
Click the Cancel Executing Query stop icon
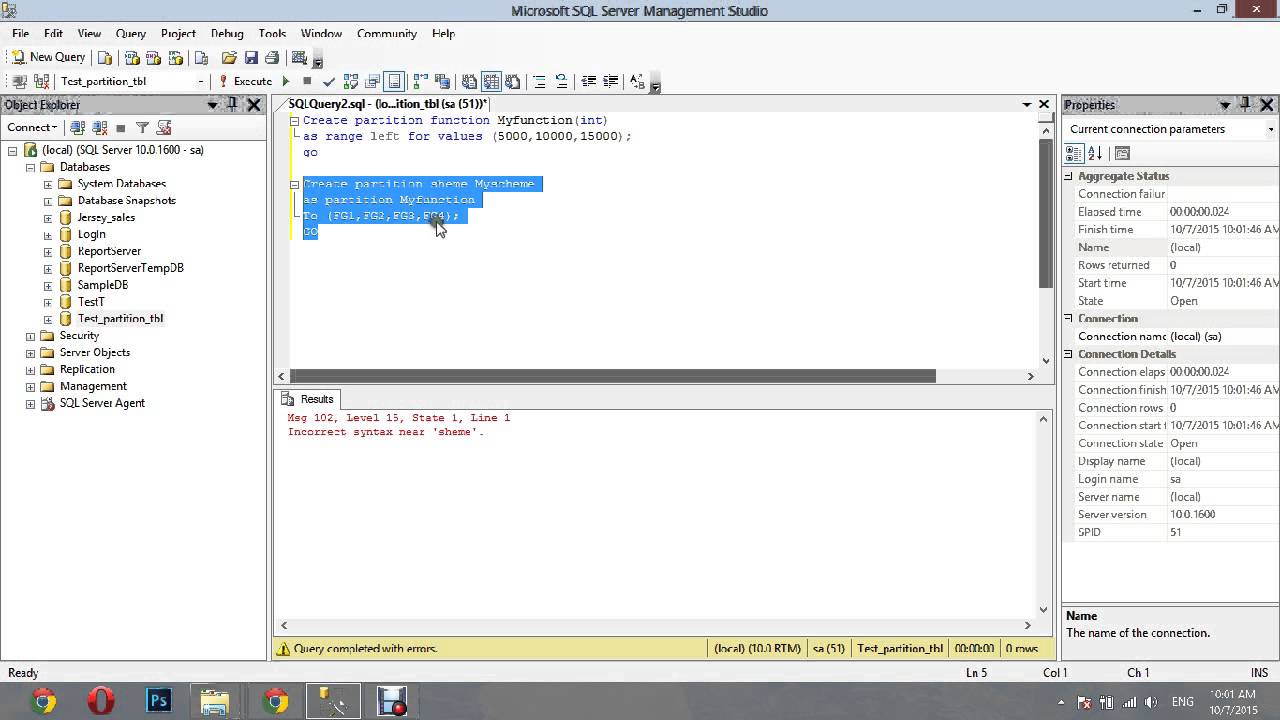pyautogui.click(x=307, y=81)
